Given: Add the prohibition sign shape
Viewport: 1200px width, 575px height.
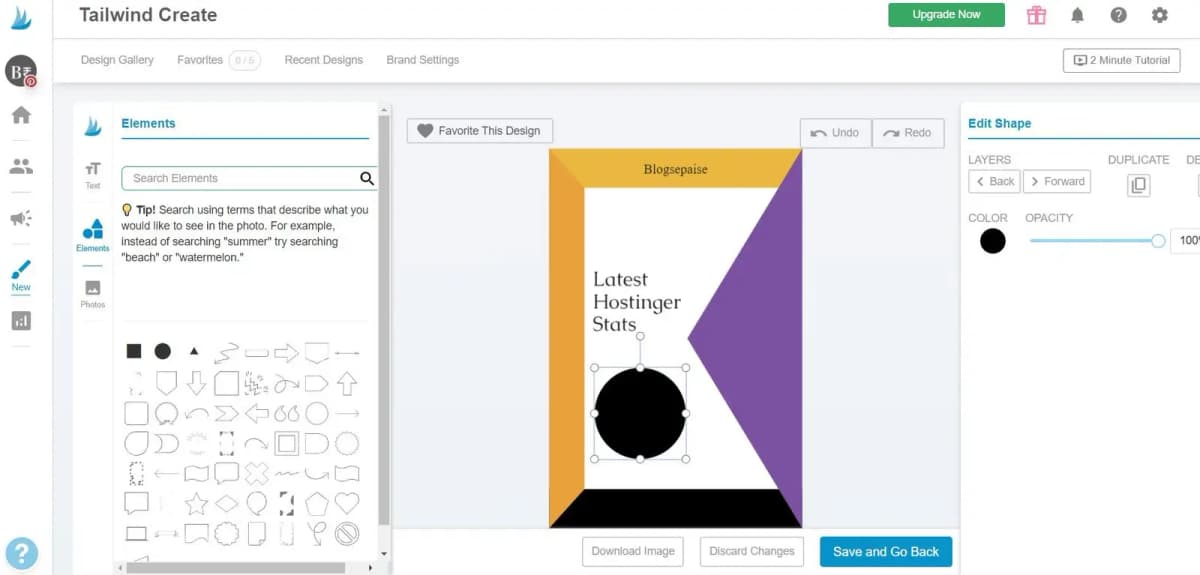Looking at the screenshot, I should (x=347, y=533).
